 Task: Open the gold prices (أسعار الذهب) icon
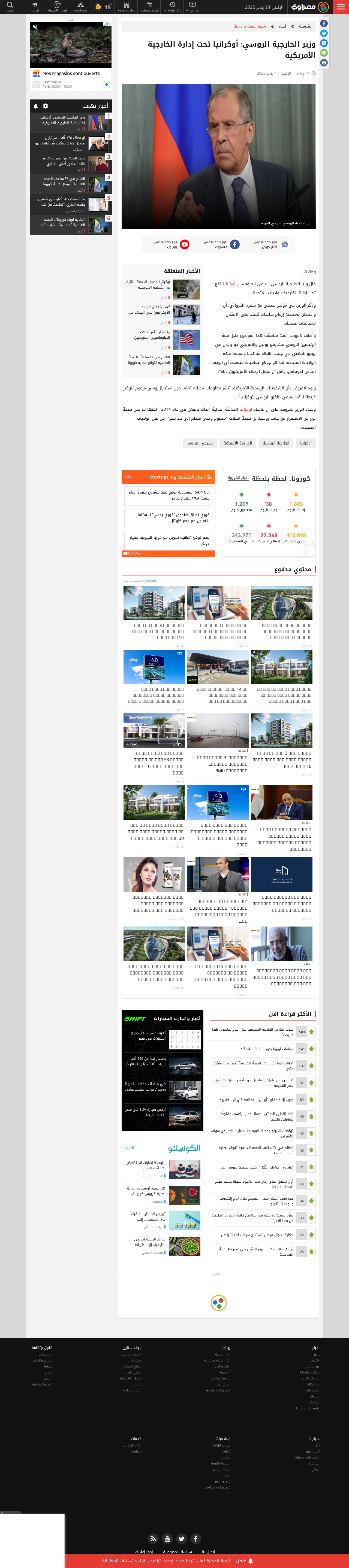80,7
